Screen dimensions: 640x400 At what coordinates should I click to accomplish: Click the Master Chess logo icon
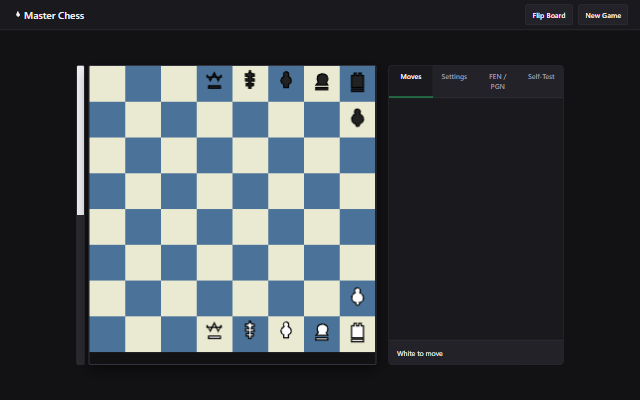[18, 15]
